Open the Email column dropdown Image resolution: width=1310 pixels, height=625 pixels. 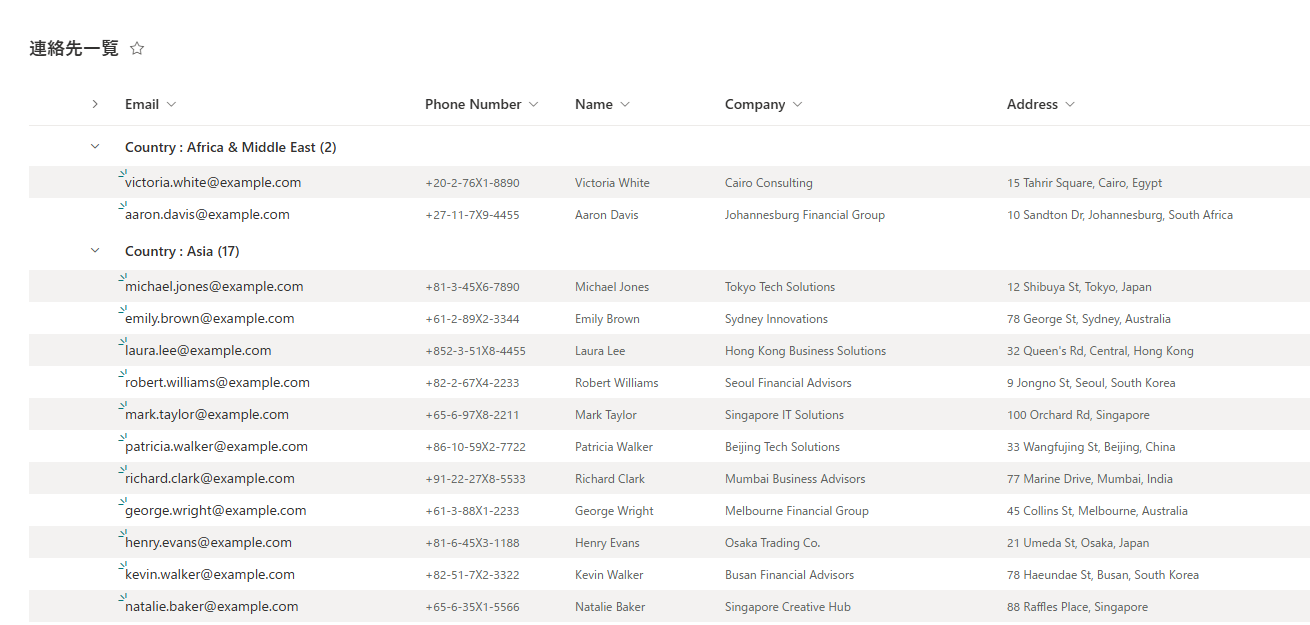pyautogui.click(x=171, y=104)
